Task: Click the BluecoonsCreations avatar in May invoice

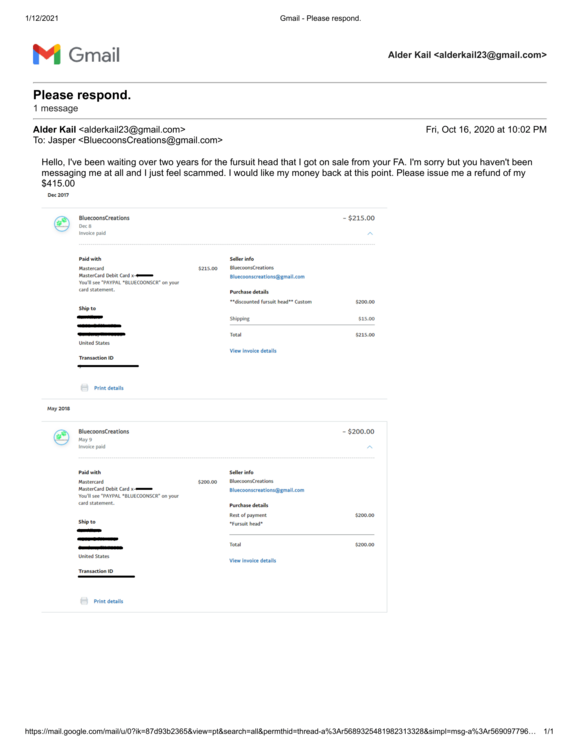Action: [x=61, y=437]
